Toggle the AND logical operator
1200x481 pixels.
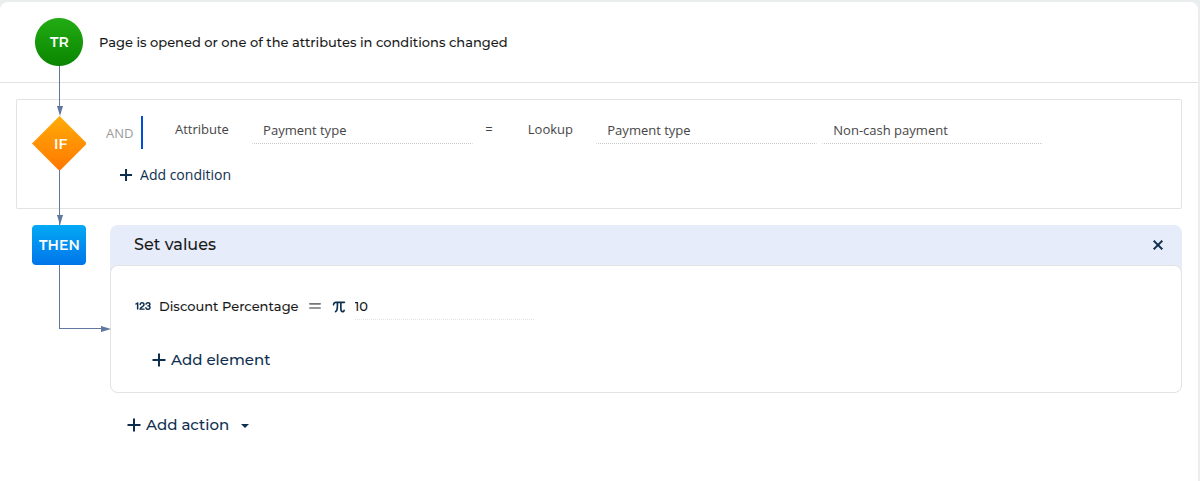pos(119,133)
